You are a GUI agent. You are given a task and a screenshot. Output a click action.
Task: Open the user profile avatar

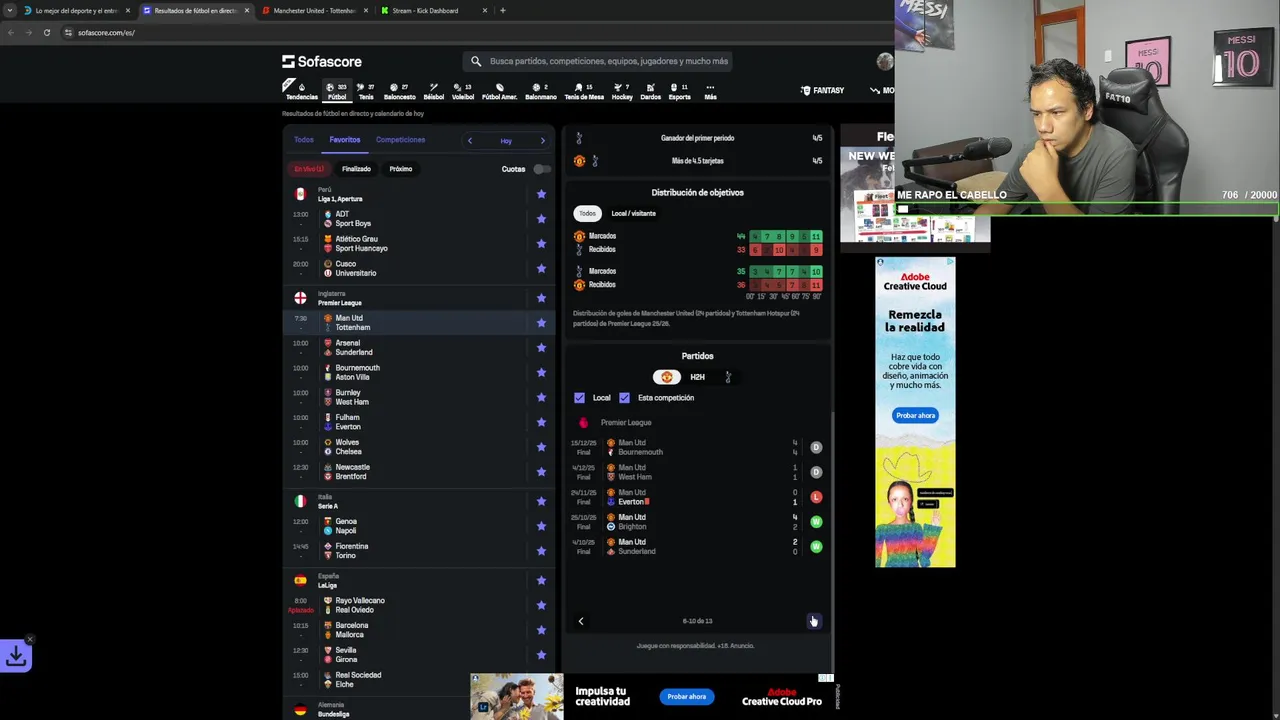(x=885, y=61)
